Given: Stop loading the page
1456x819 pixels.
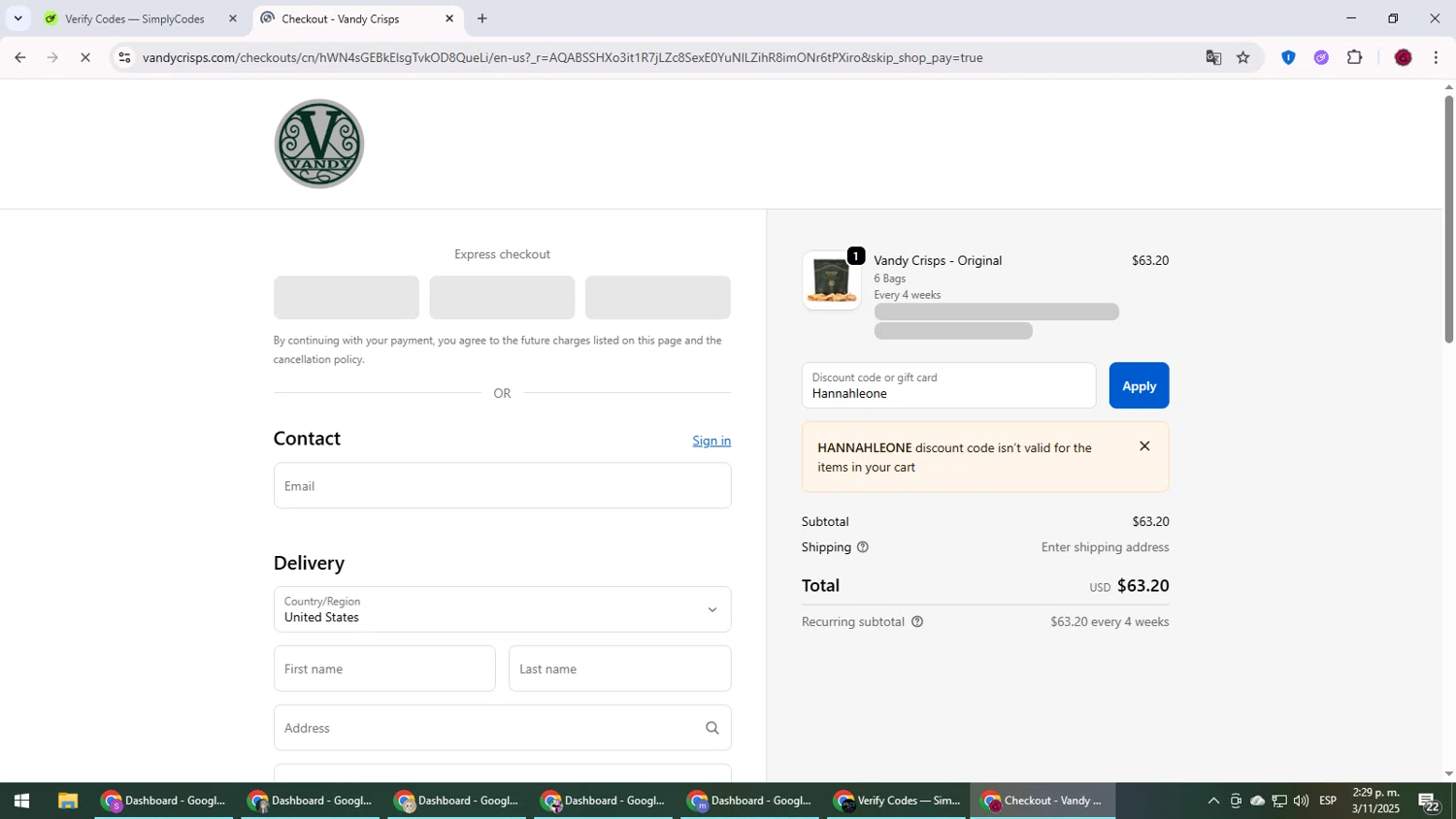Looking at the screenshot, I should [x=85, y=58].
